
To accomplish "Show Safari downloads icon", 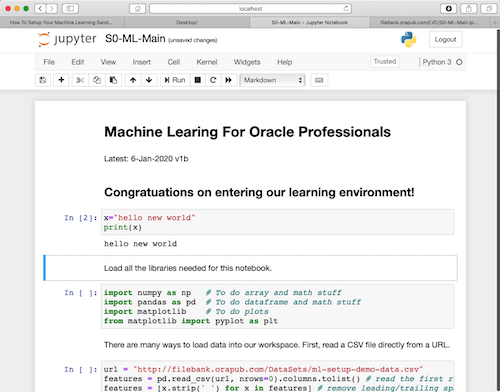I will [x=449, y=9].
